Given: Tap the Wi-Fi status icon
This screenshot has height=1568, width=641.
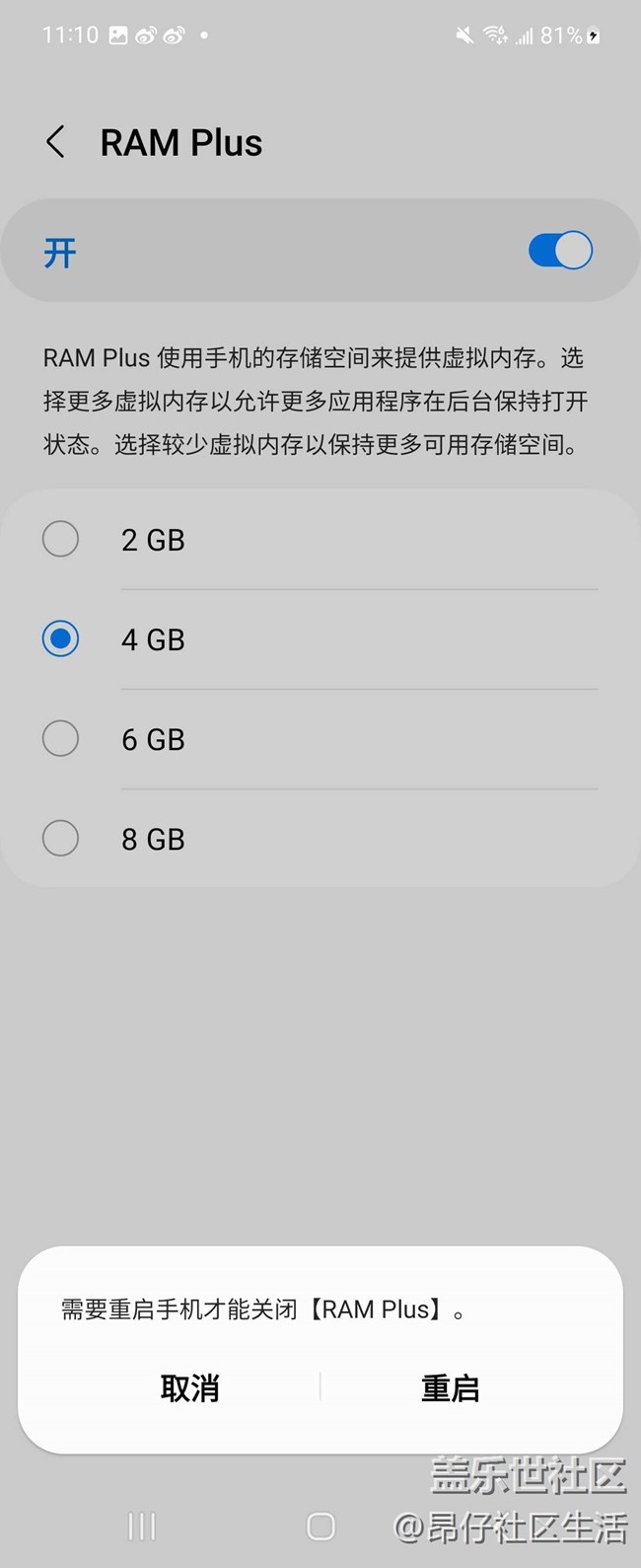Looking at the screenshot, I should pos(494,37).
